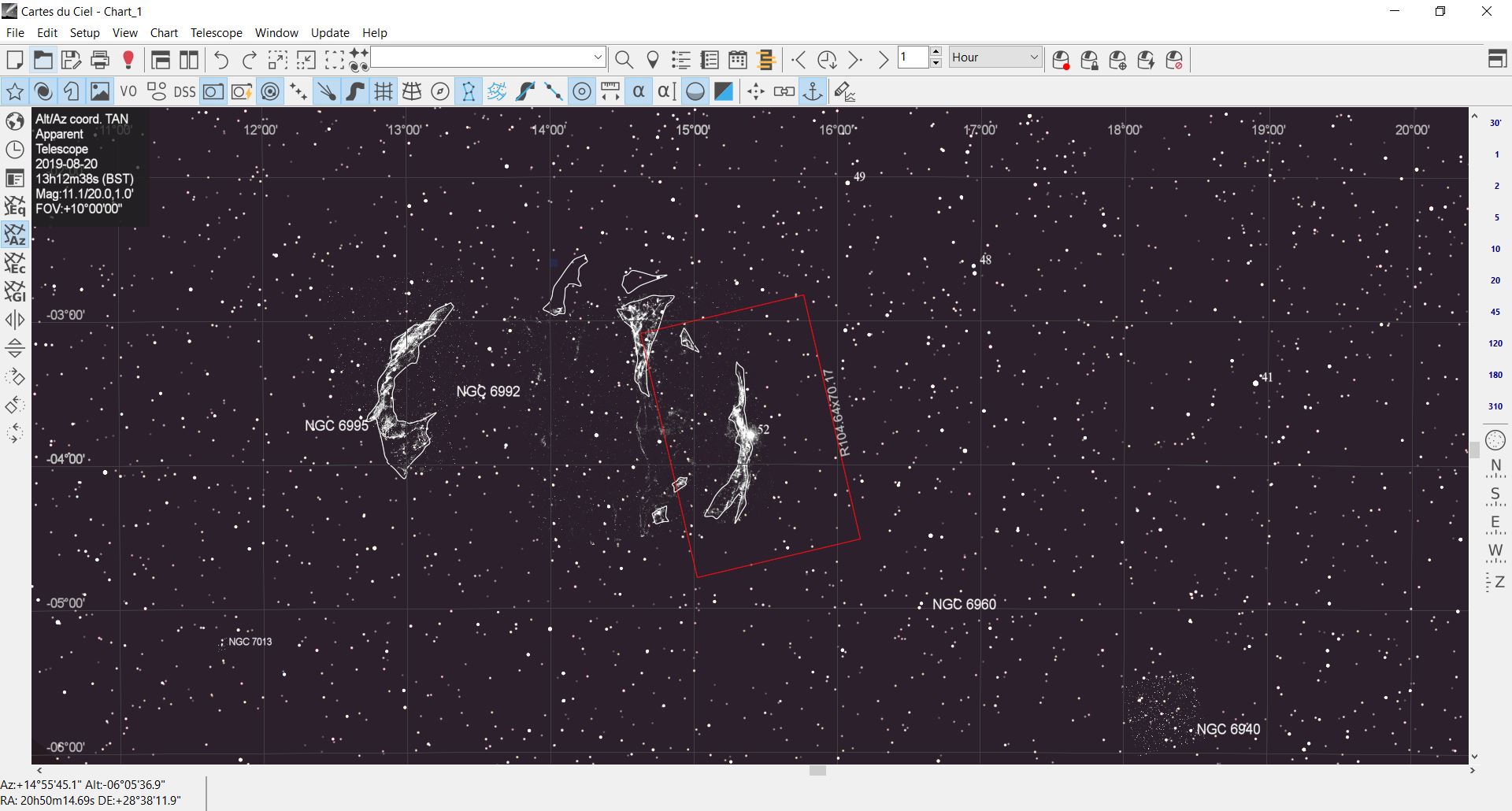The height and width of the screenshot is (811, 1512).
Task: Toggle background picture display
Action: coord(100,92)
